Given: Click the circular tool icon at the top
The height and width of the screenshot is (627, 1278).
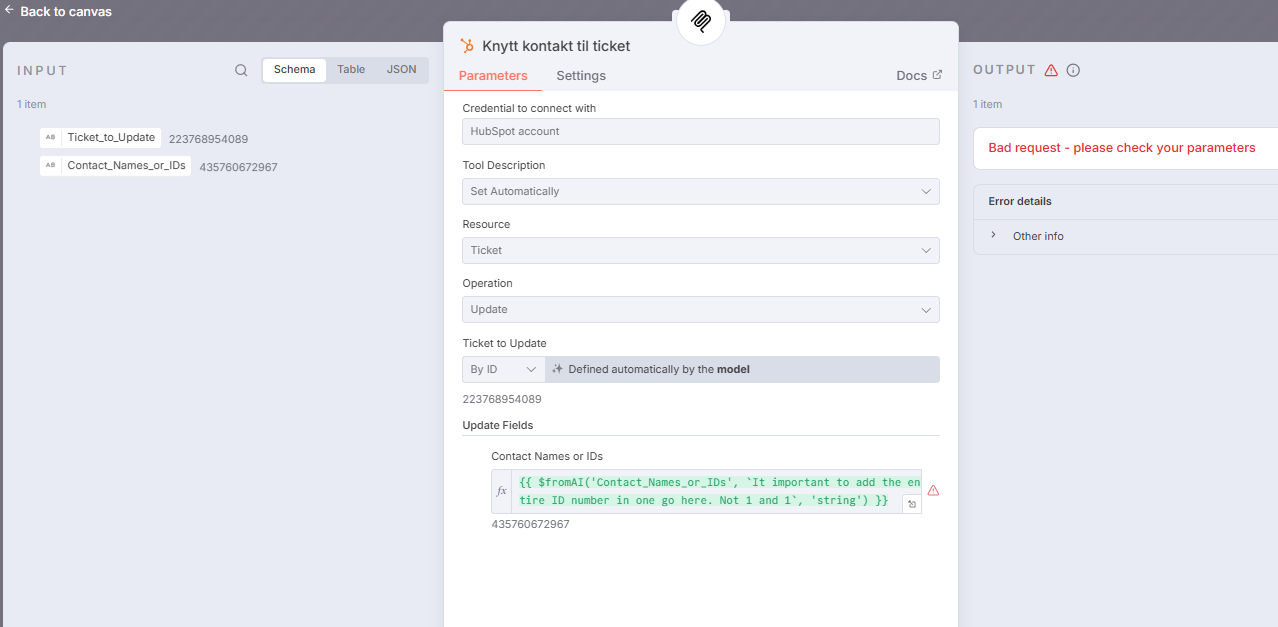Looking at the screenshot, I should 701,20.
